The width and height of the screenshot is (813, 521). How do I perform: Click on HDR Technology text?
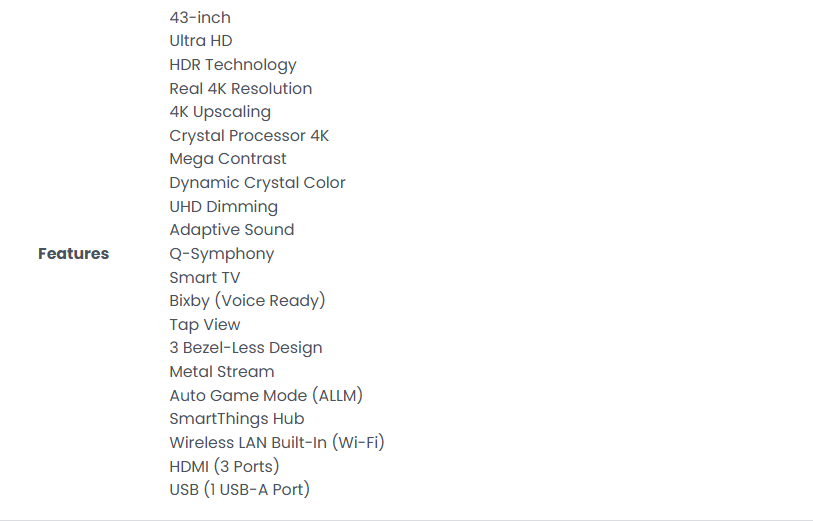[233, 65]
